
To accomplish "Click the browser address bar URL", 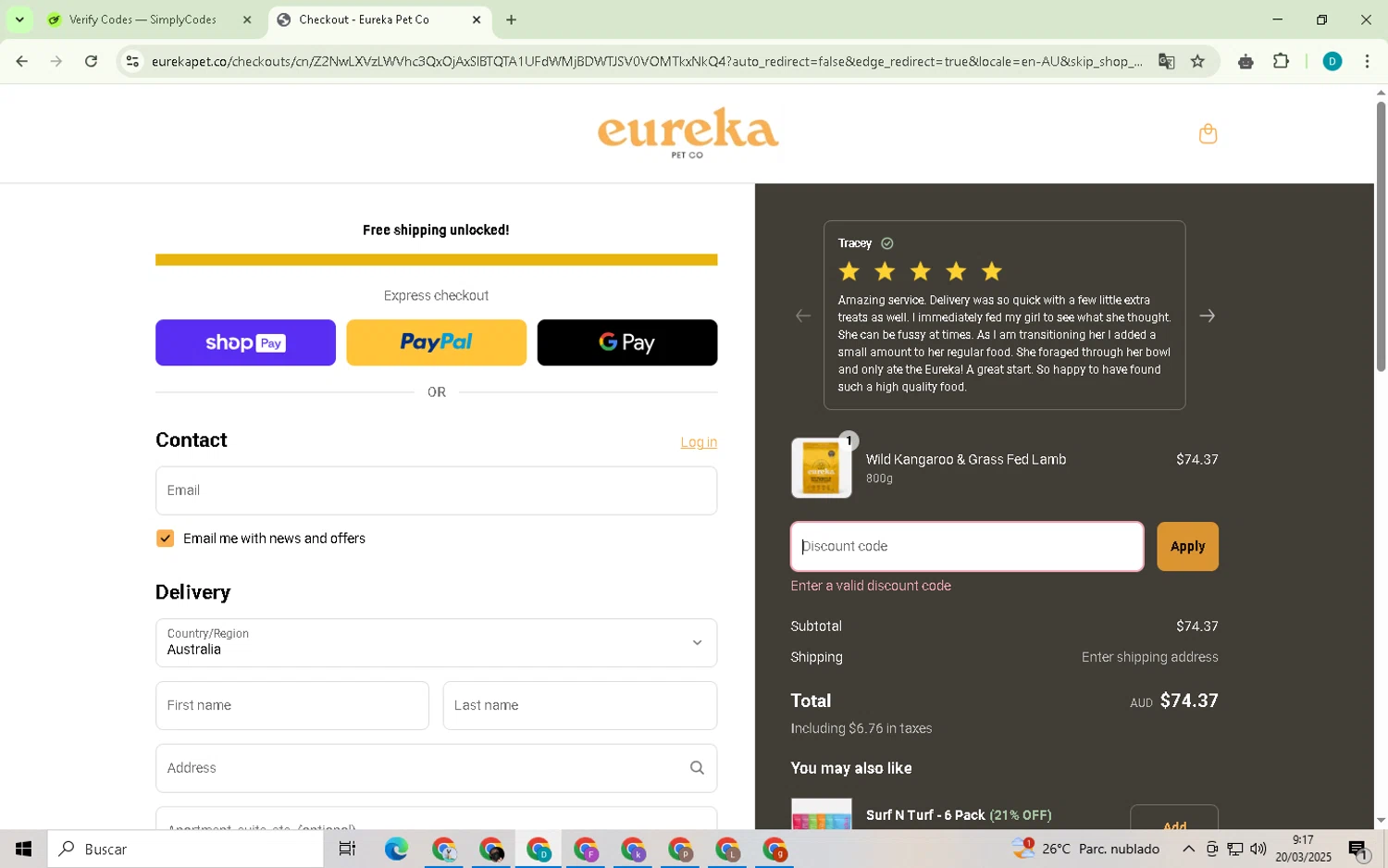I will (646, 61).
